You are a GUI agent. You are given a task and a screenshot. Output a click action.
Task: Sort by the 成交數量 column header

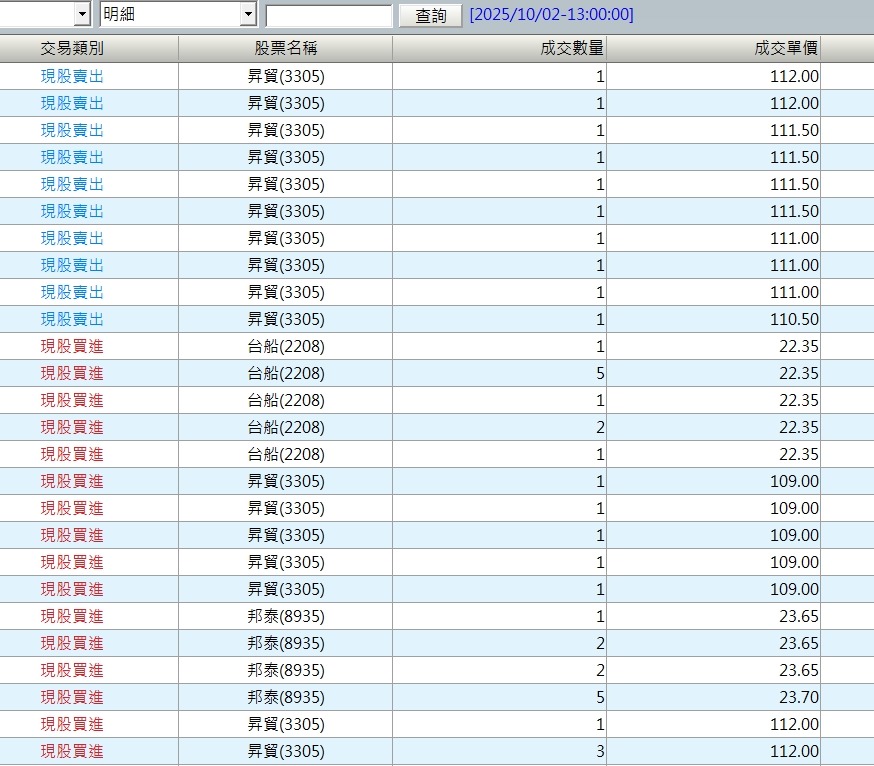571,48
